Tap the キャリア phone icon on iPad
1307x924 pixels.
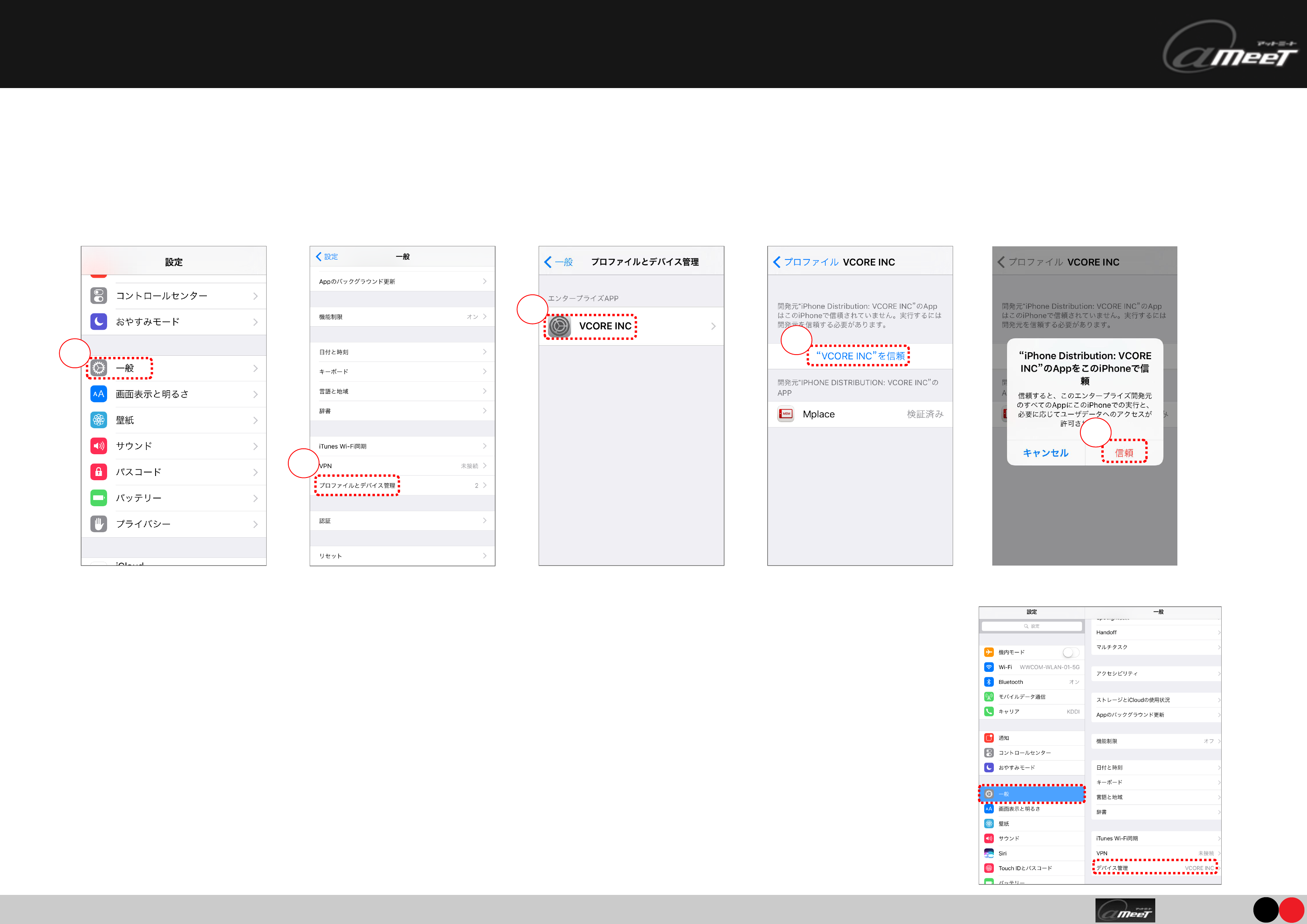coord(989,712)
